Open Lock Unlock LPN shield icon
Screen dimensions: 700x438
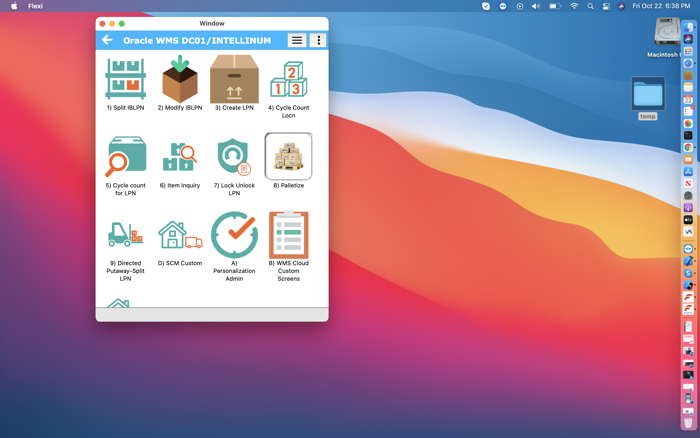pos(234,156)
